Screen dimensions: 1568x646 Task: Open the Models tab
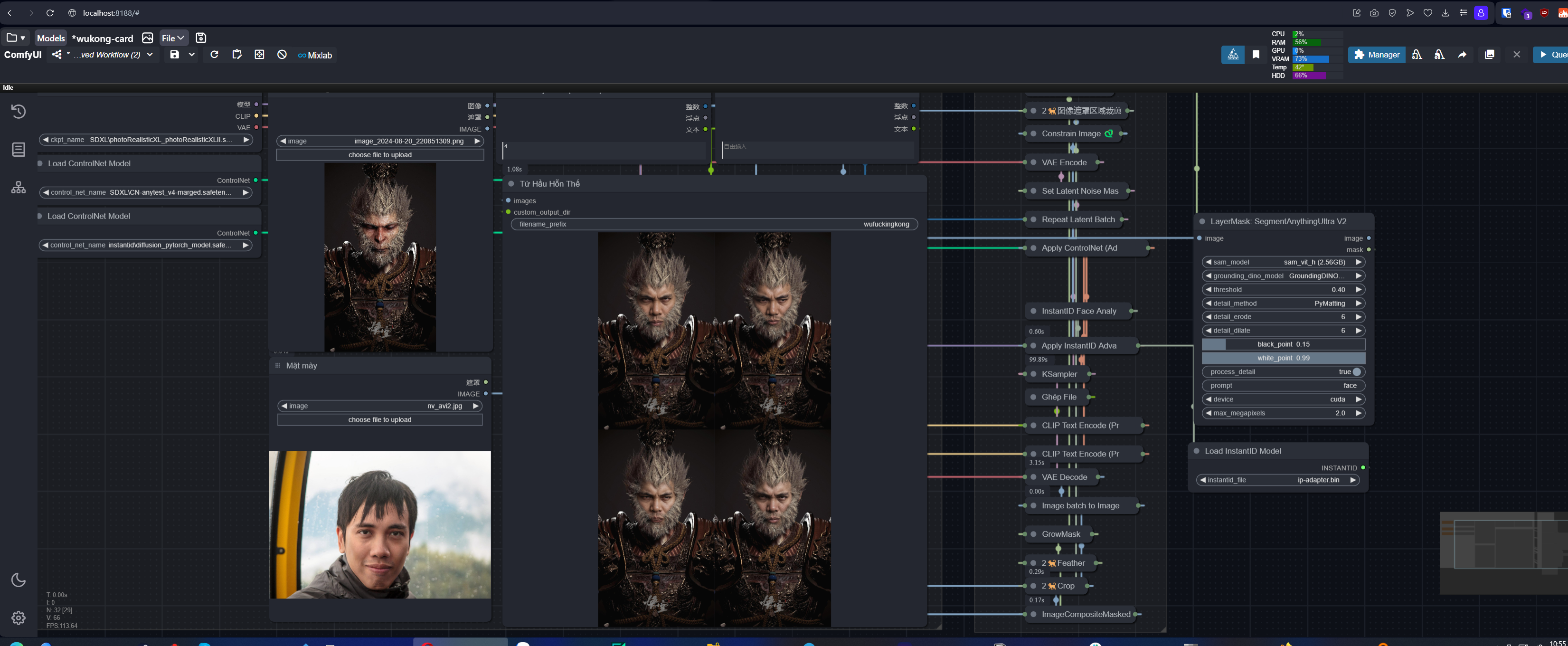coord(50,38)
